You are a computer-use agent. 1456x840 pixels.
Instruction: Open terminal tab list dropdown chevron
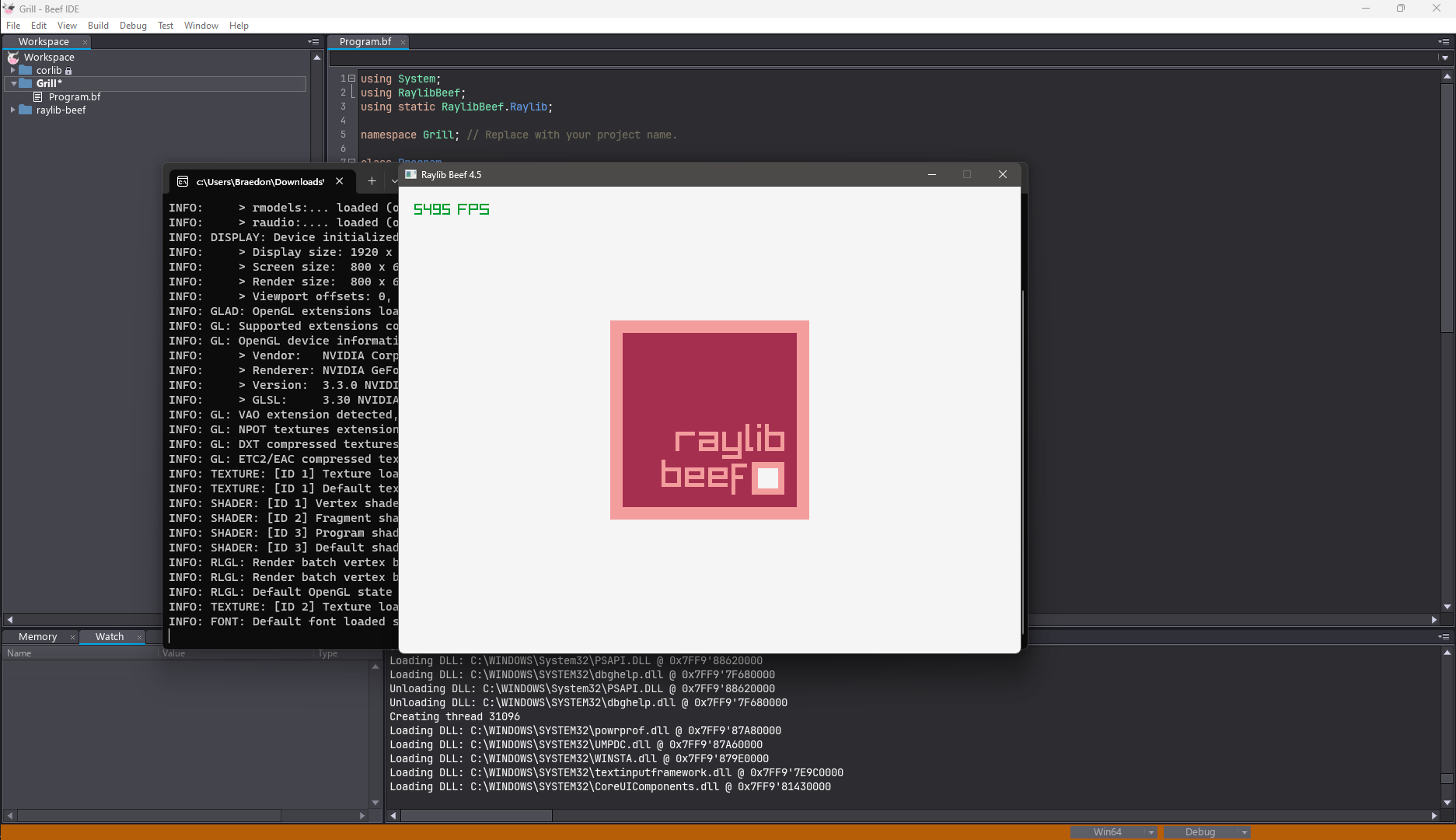click(394, 181)
